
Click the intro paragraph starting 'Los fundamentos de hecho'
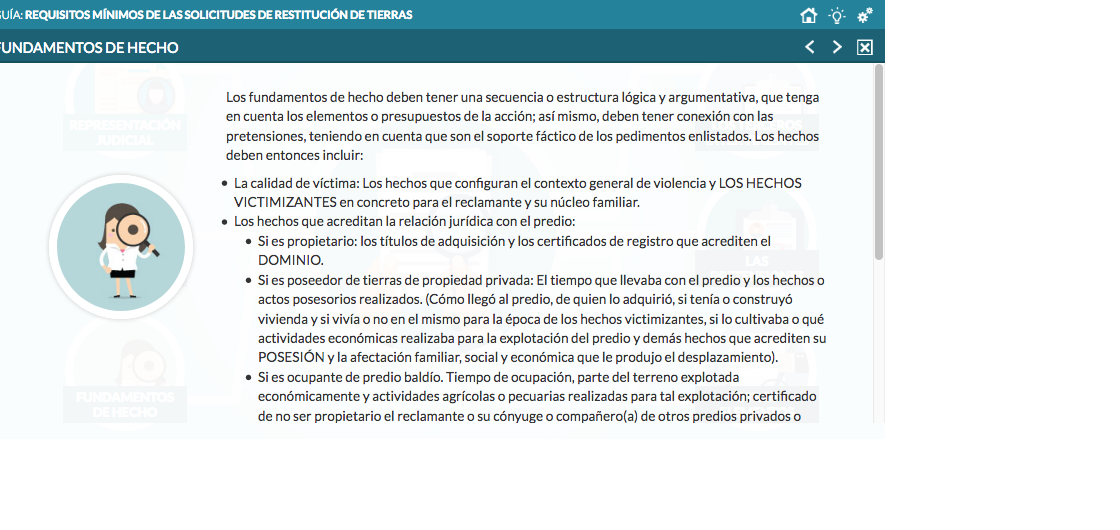[522, 126]
